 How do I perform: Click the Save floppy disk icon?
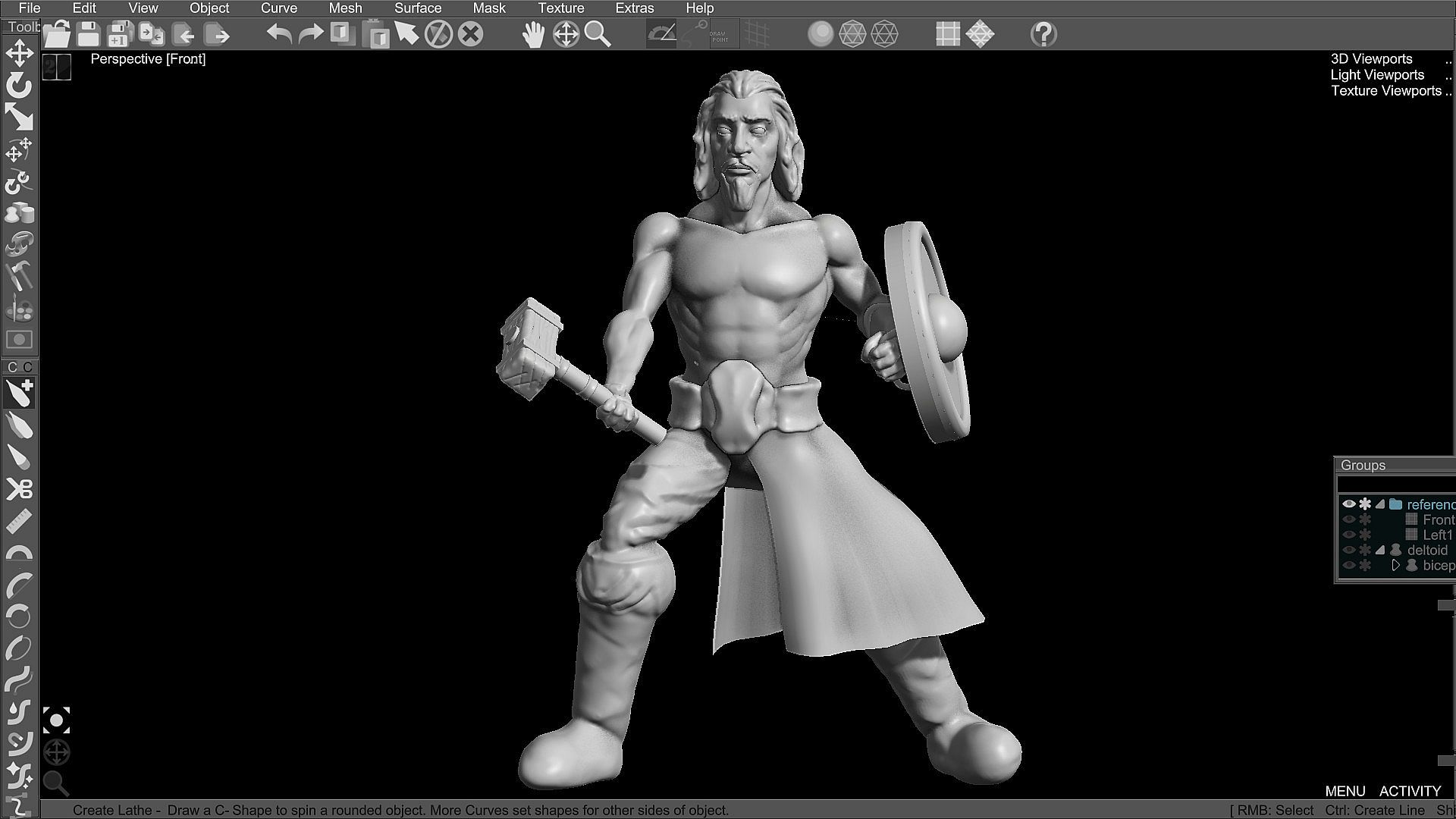[89, 34]
